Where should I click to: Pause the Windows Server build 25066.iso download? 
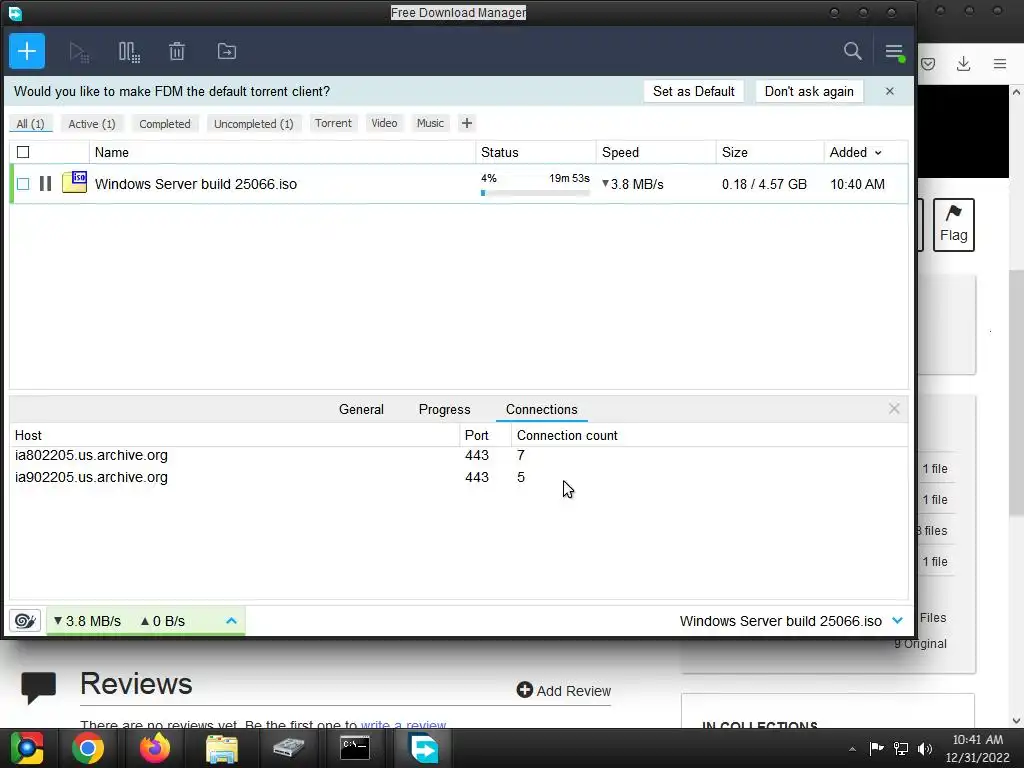pyautogui.click(x=45, y=184)
